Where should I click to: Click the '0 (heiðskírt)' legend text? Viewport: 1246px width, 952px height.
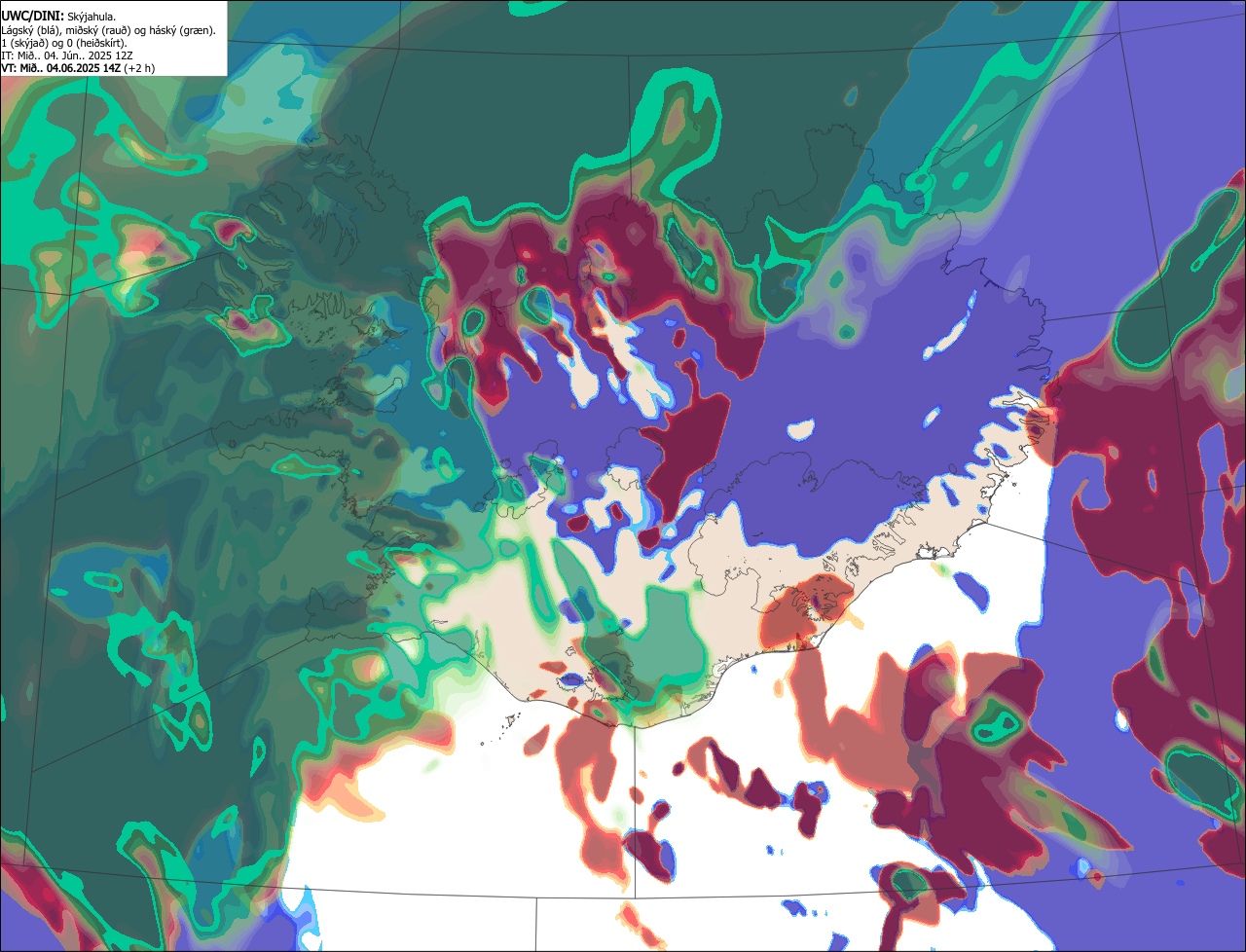tap(94, 43)
